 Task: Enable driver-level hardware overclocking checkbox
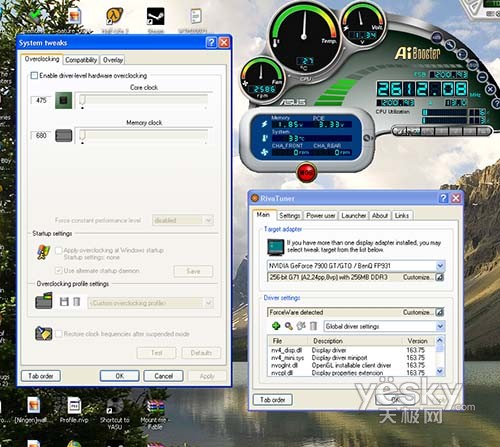click(34, 76)
